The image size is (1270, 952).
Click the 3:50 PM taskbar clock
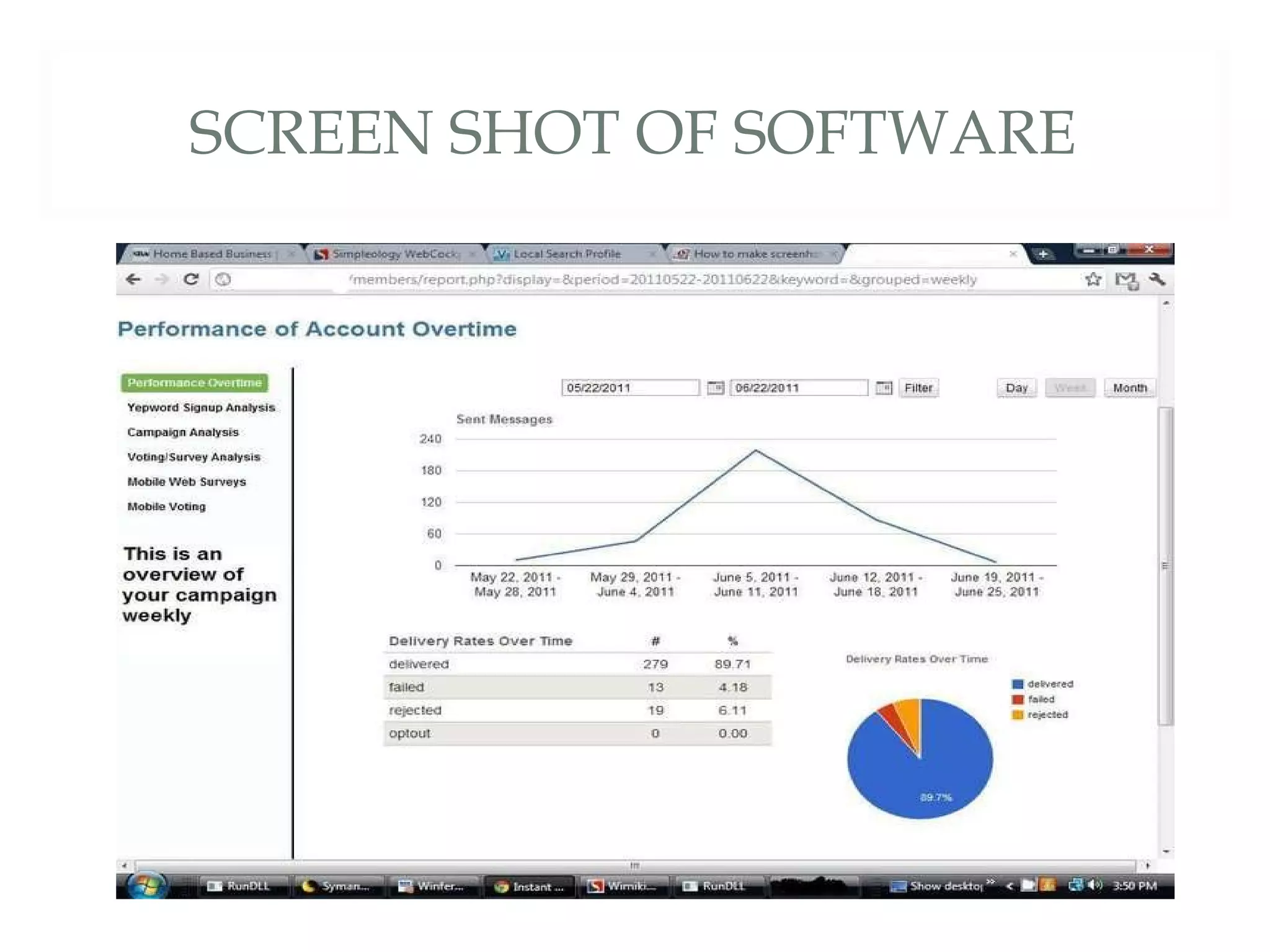[1134, 886]
